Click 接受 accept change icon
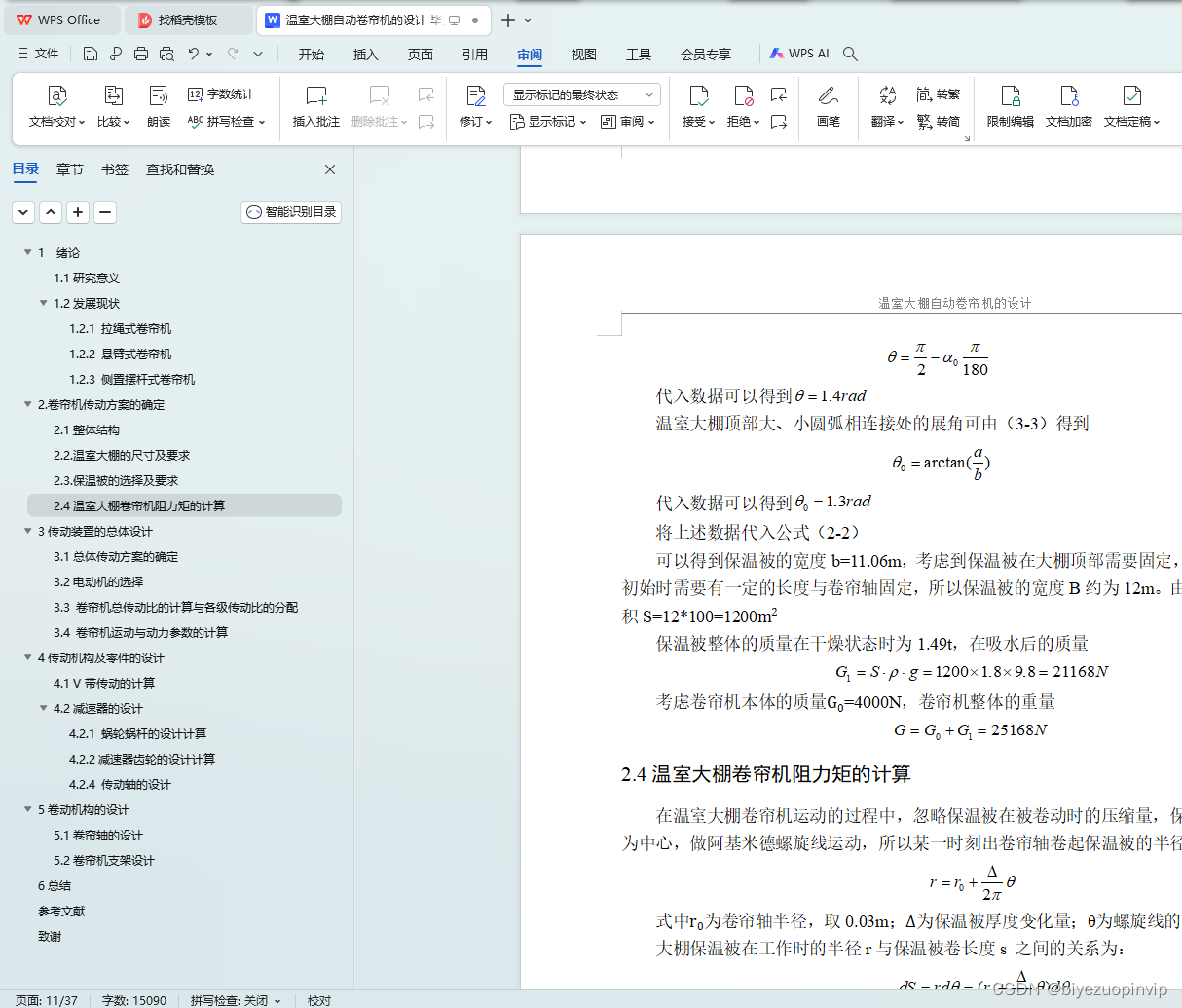The height and width of the screenshot is (1008, 1182). pyautogui.click(x=699, y=107)
